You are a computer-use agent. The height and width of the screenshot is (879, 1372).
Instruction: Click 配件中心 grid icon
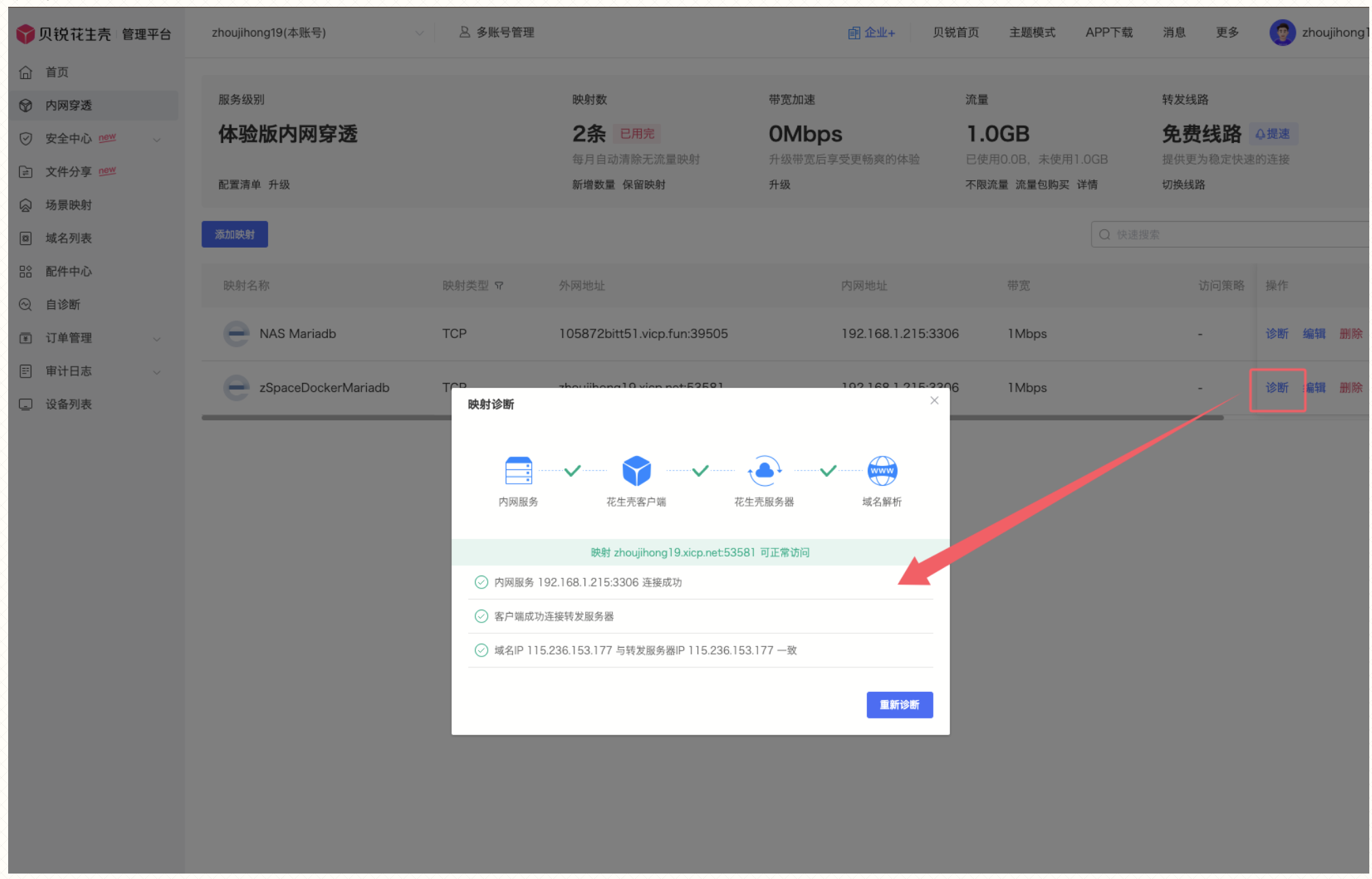pyautogui.click(x=26, y=271)
